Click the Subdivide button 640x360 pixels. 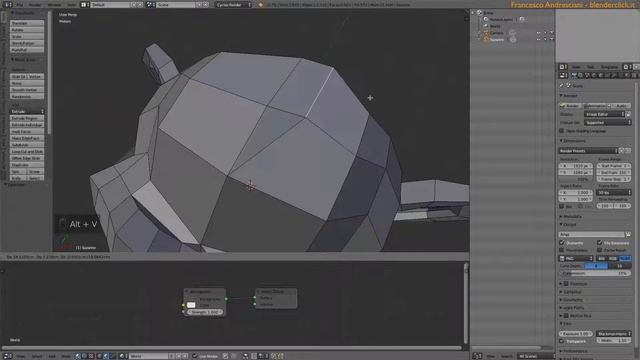pyautogui.click(x=27, y=145)
